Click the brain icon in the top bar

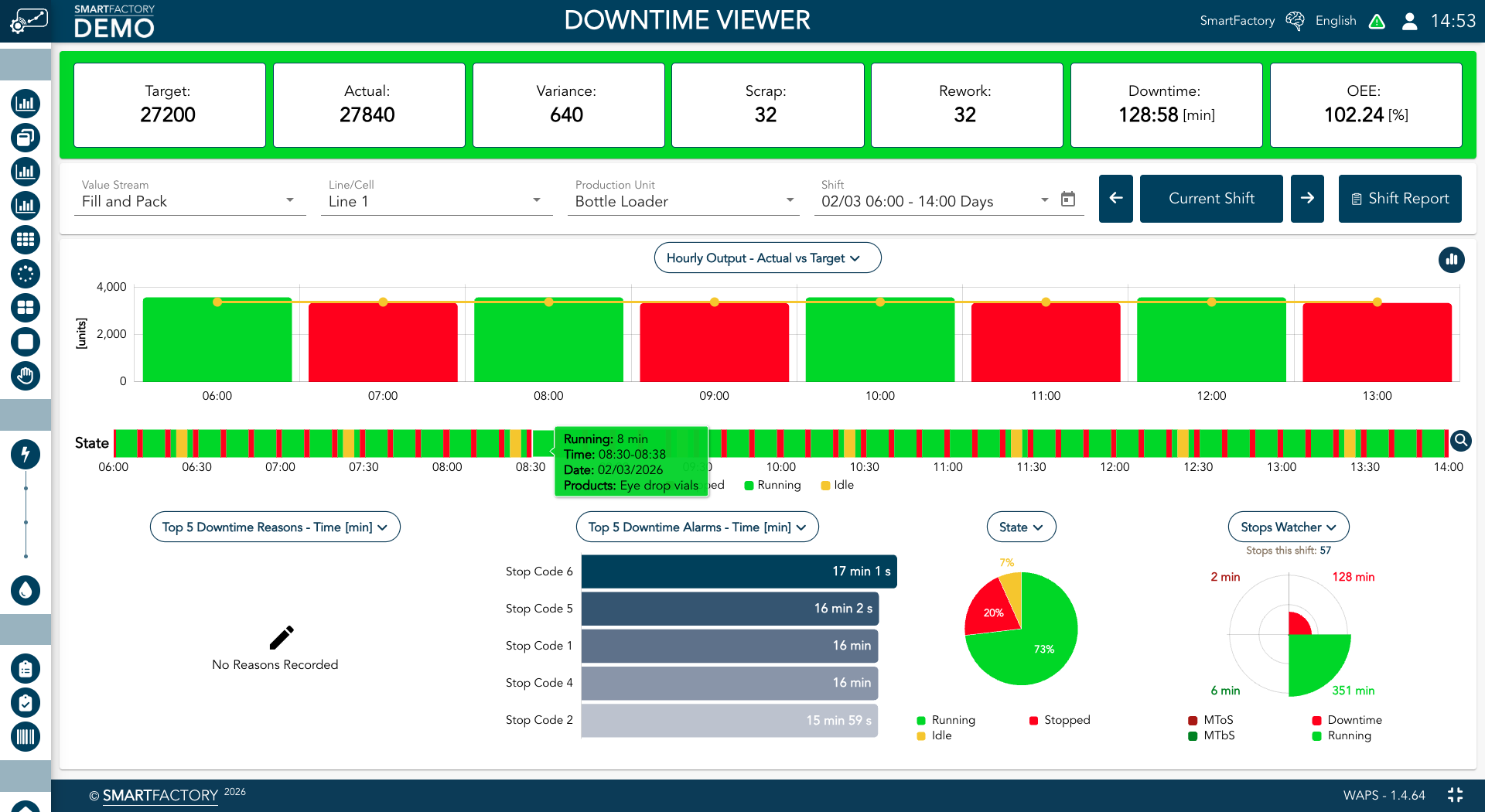click(x=1294, y=21)
